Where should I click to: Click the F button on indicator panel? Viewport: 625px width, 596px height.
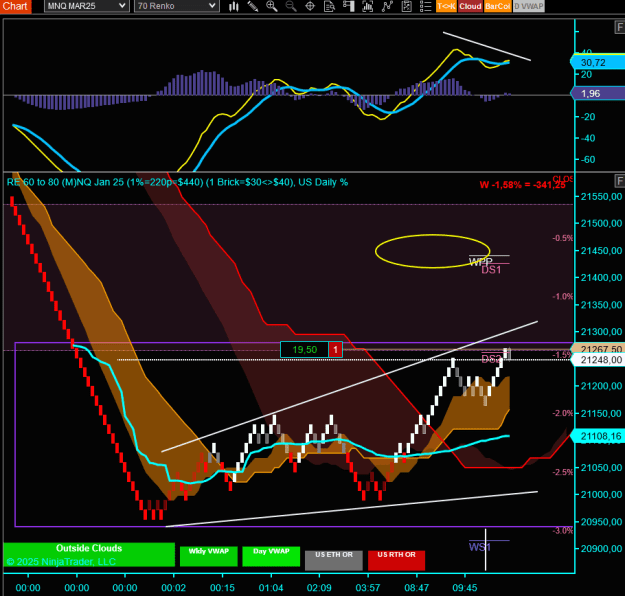tap(619, 27)
